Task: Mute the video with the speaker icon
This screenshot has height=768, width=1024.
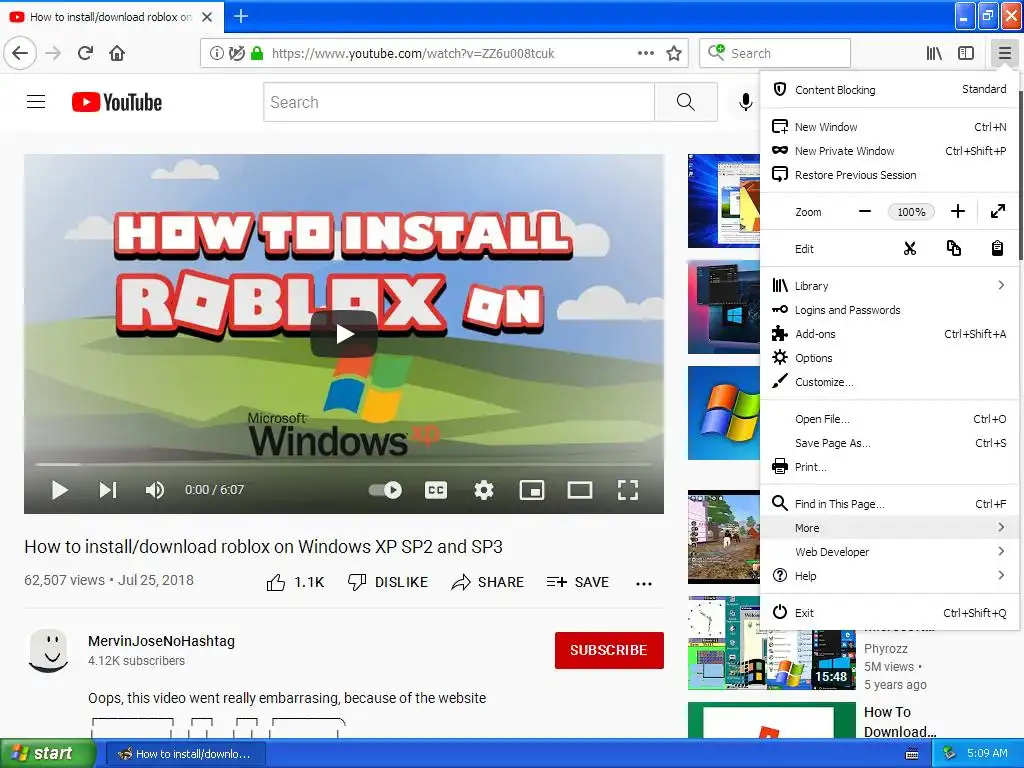Action: coord(155,490)
